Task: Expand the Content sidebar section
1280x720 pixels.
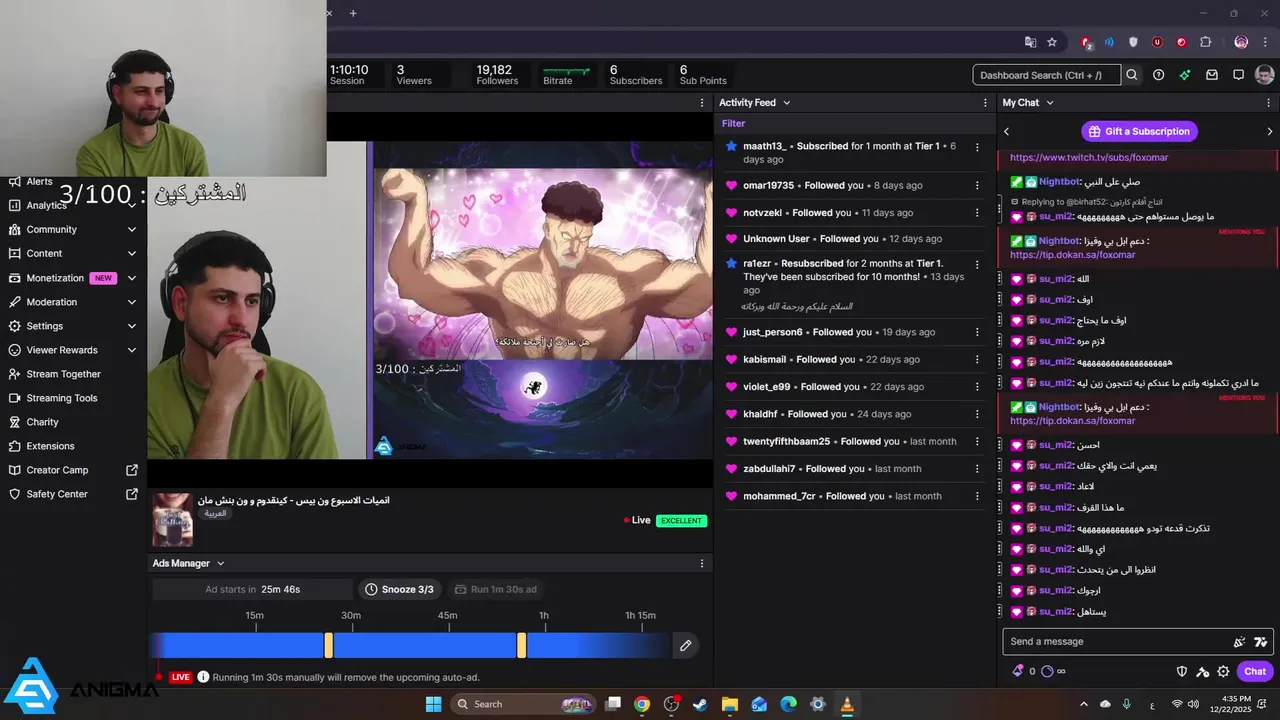Action: click(132, 254)
